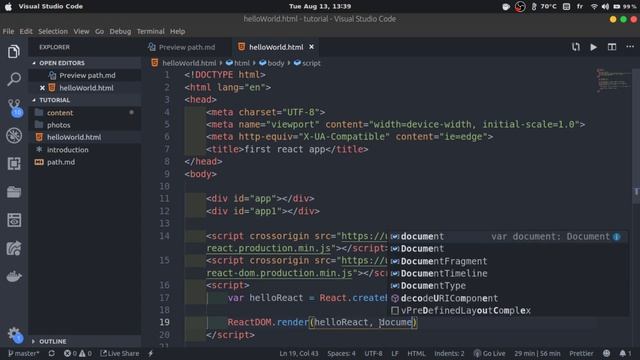This screenshot has width=640, height=360.
Task: Expand the Outline section
Action: (85, 341)
